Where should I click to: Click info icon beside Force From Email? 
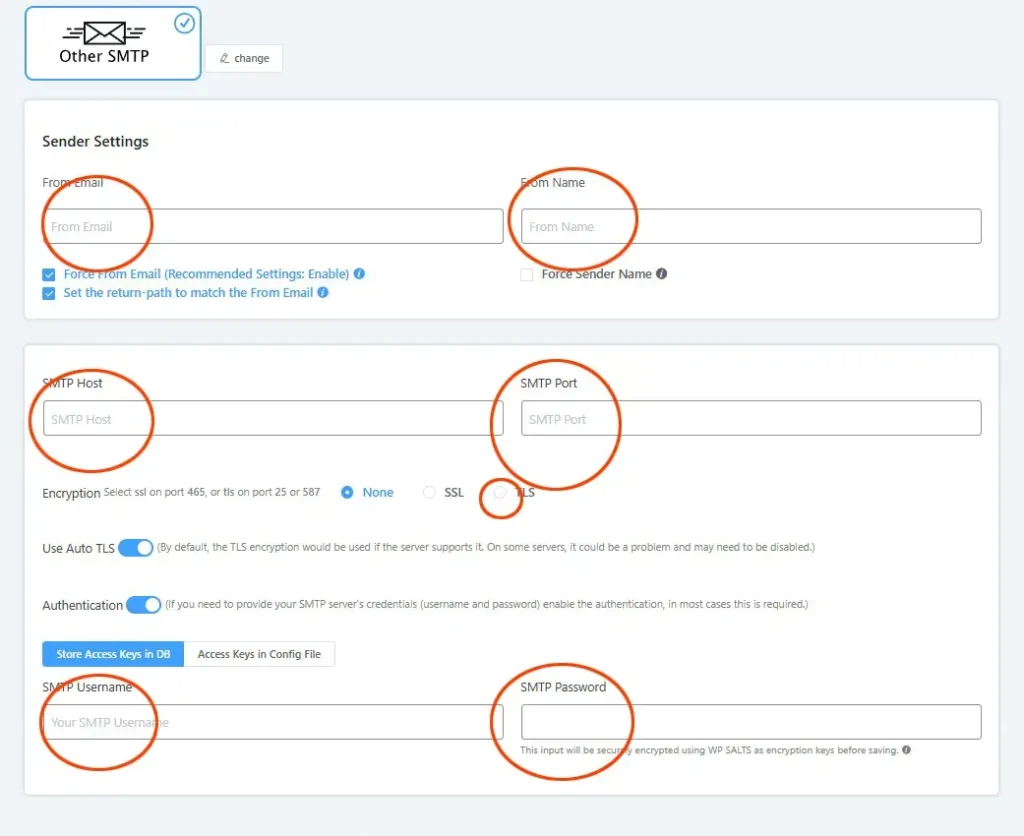click(x=359, y=274)
